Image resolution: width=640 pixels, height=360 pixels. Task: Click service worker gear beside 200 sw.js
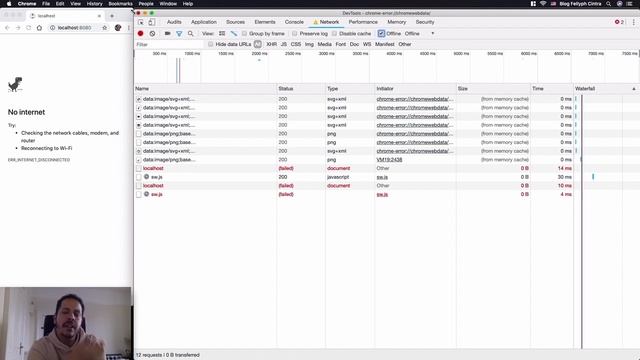(146, 177)
